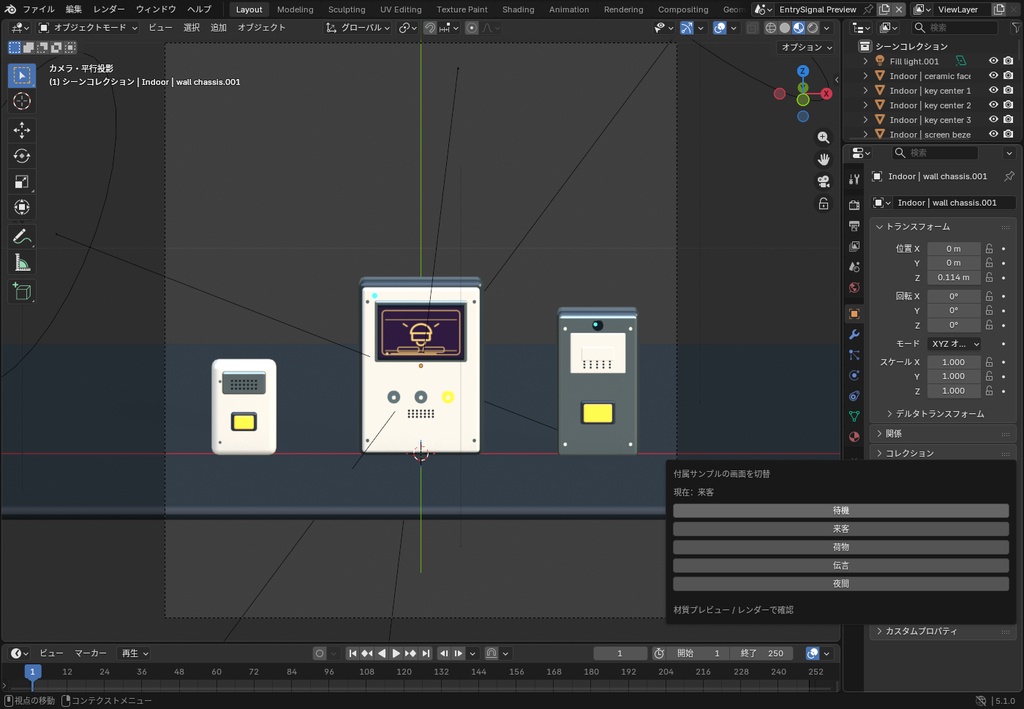The image size is (1024, 709).
Task: Open the Render properties tab
Action: pyautogui.click(x=854, y=205)
